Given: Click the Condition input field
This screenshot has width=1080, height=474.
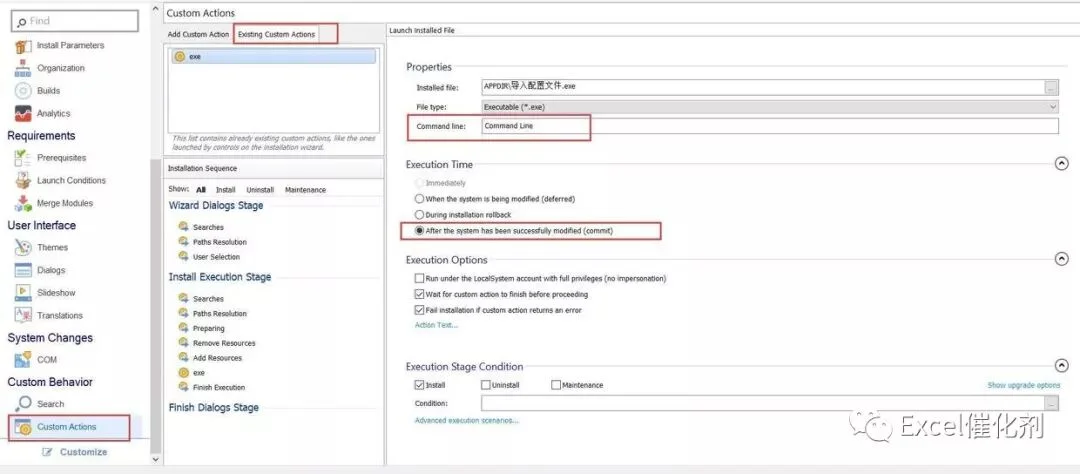Looking at the screenshot, I should [x=762, y=404].
